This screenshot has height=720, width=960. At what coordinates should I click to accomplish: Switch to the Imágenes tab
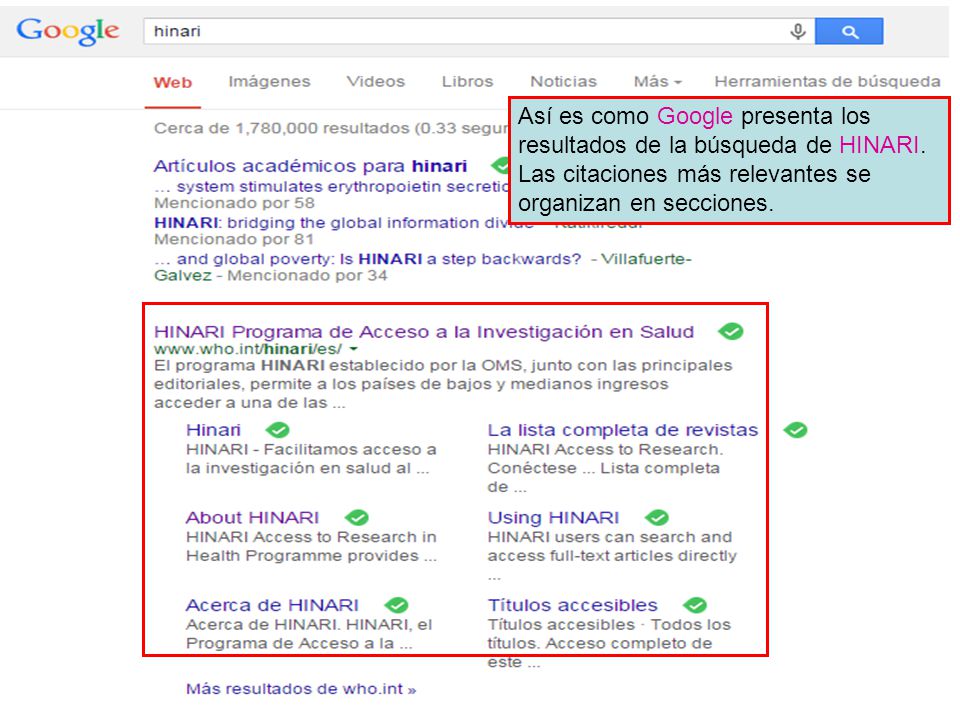click(269, 81)
